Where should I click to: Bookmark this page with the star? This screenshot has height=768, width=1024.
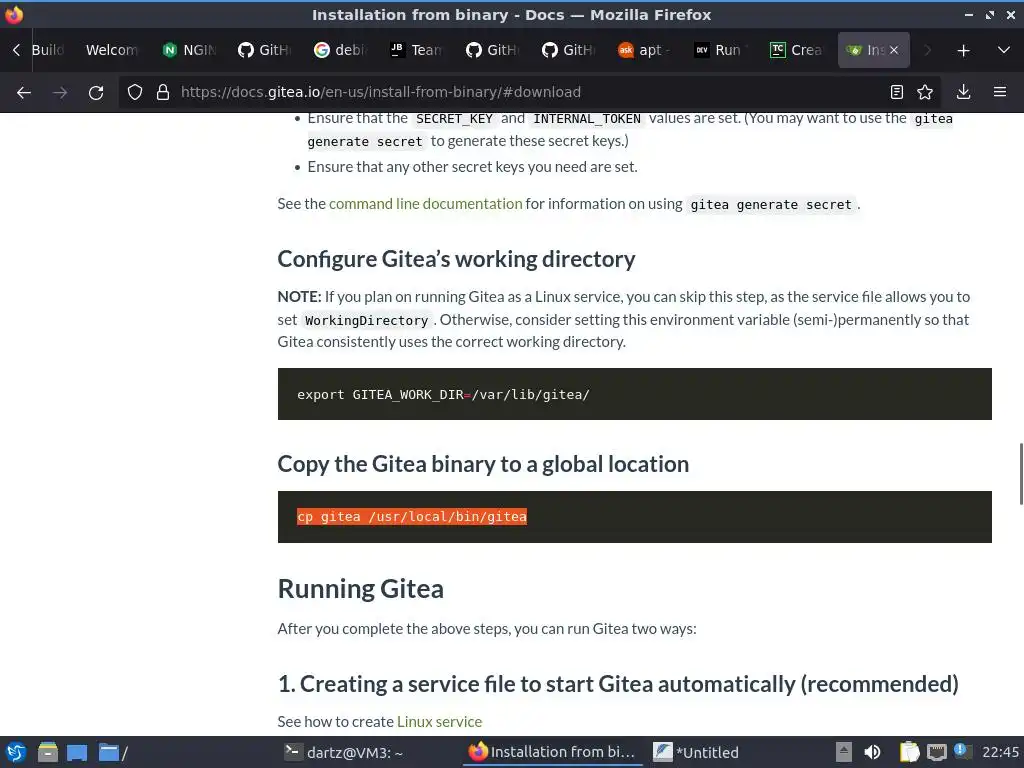click(925, 92)
